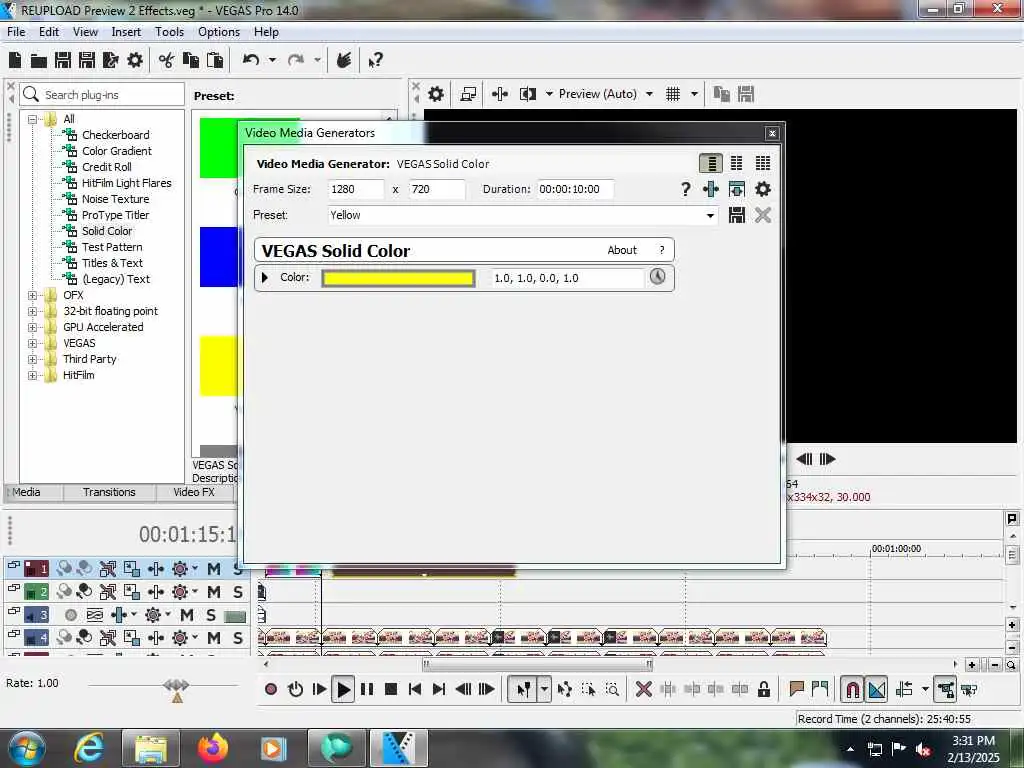Open preview Project Video Properties gear
The height and width of the screenshot is (768, 1024).
coord(436,94)
